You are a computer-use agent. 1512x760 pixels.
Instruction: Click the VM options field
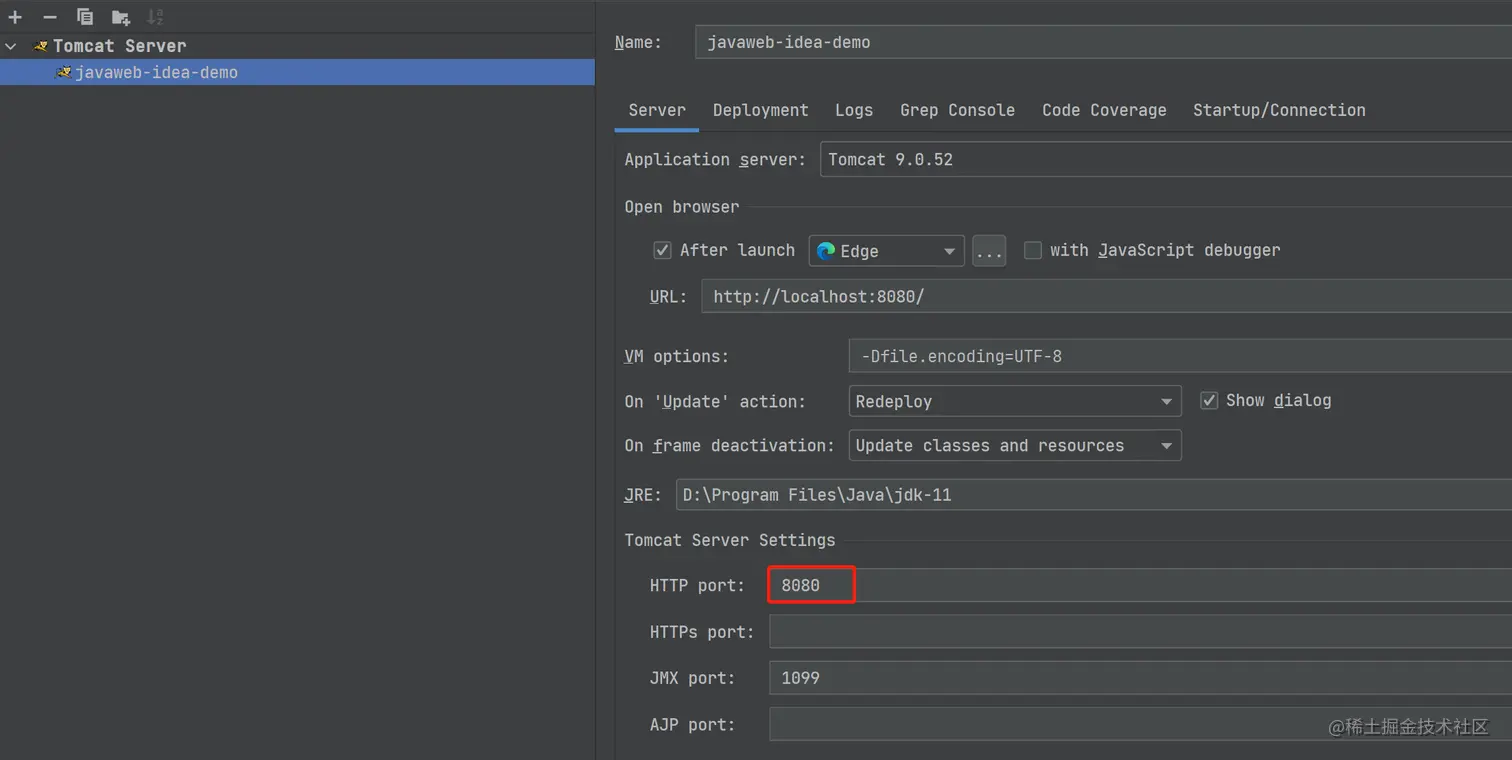(1180, 356)
